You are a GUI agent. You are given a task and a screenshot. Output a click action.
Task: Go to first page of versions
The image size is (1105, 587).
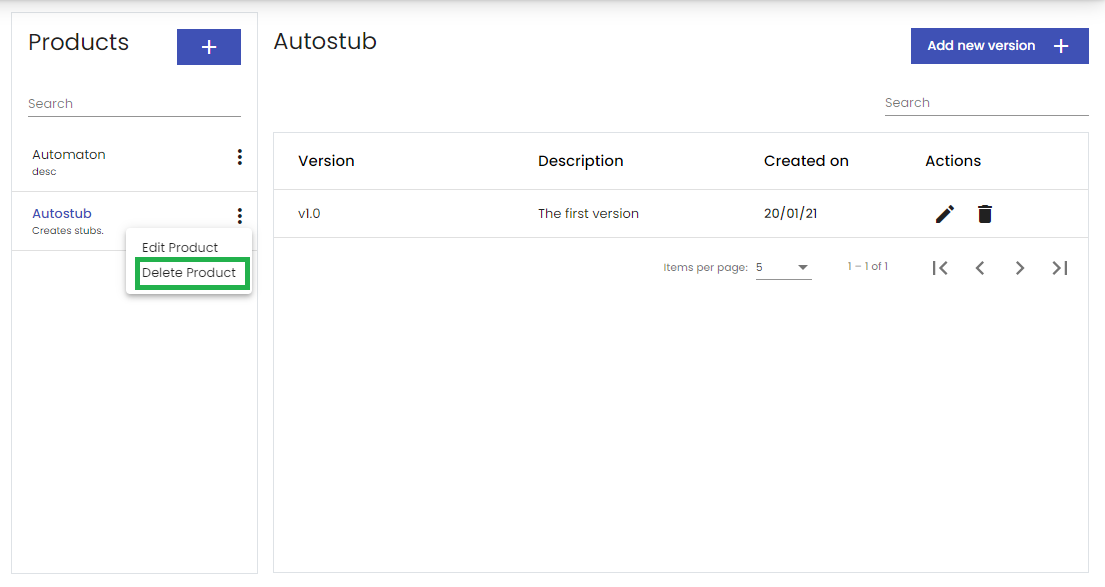[x=940, y=268]
